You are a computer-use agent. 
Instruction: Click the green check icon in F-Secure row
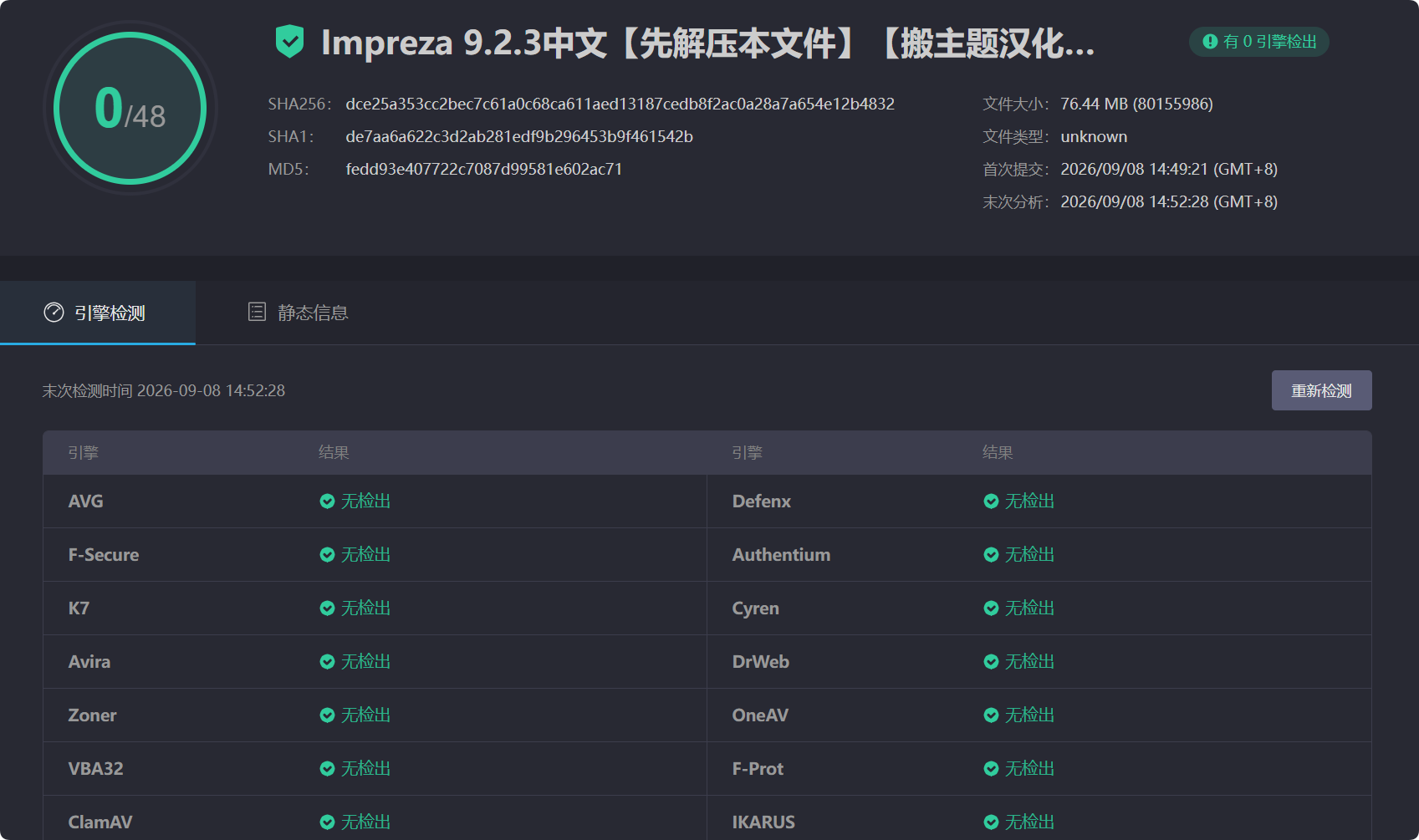327,555
